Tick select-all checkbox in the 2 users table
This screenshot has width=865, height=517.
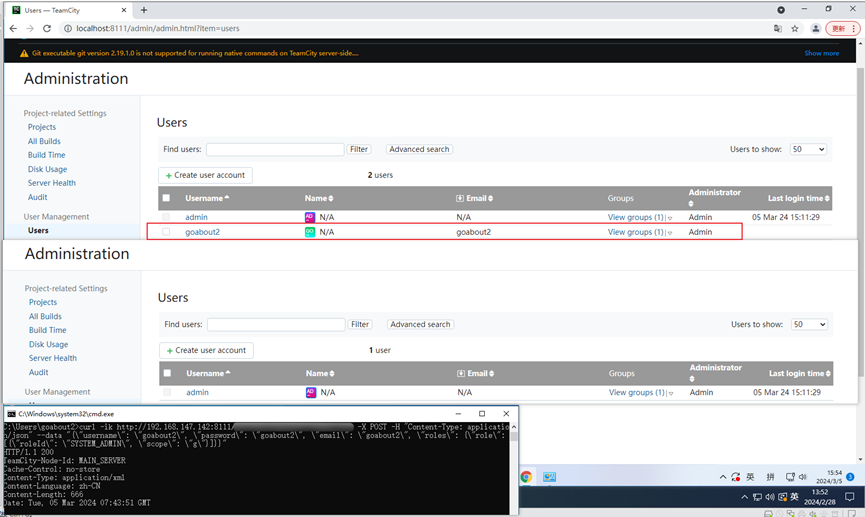[x=166, y=198]
